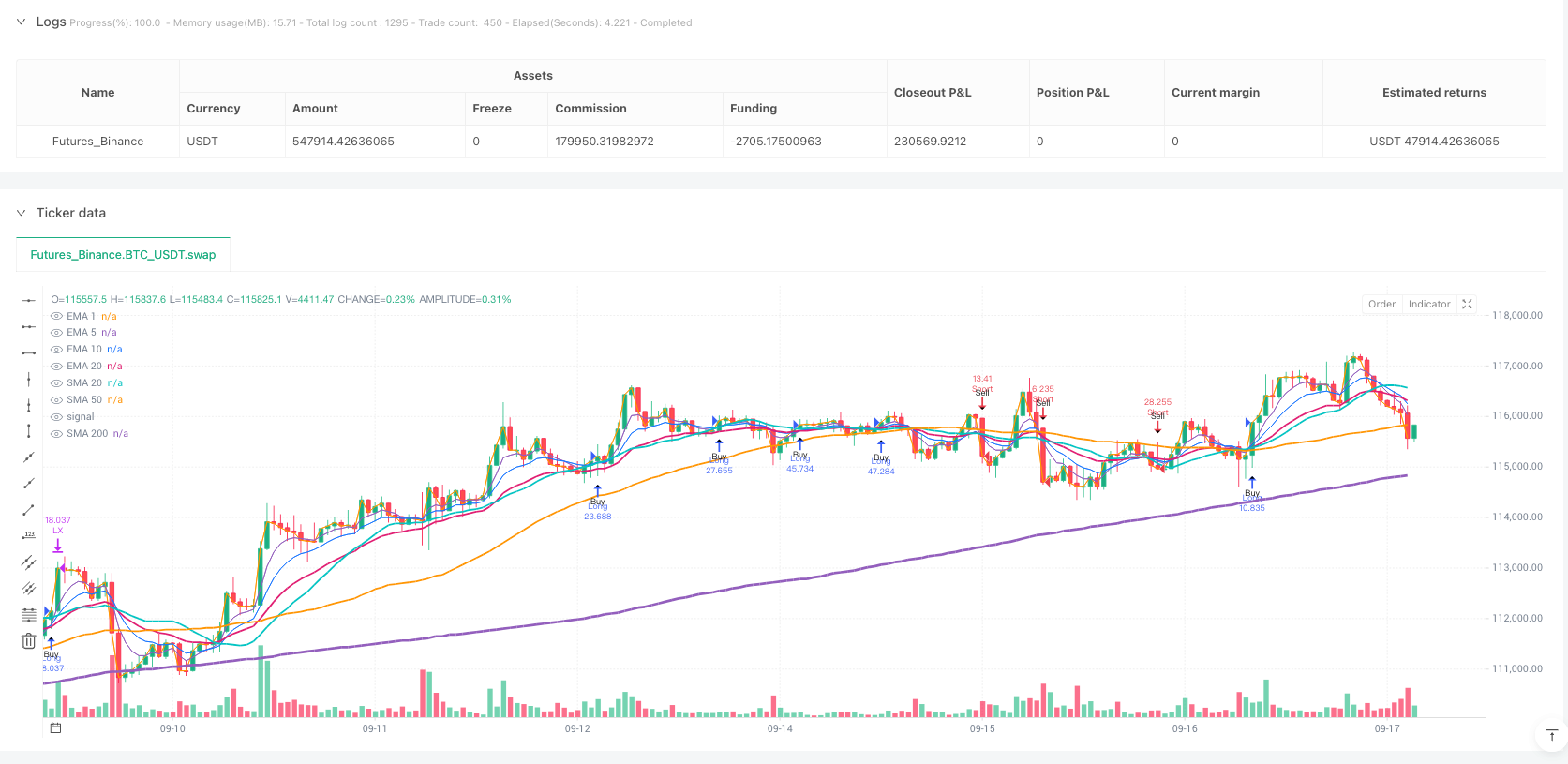Toggle visibility of SMA 200 indicator
This screenshot has width=1568, height=764.
(x=57, y=434)
